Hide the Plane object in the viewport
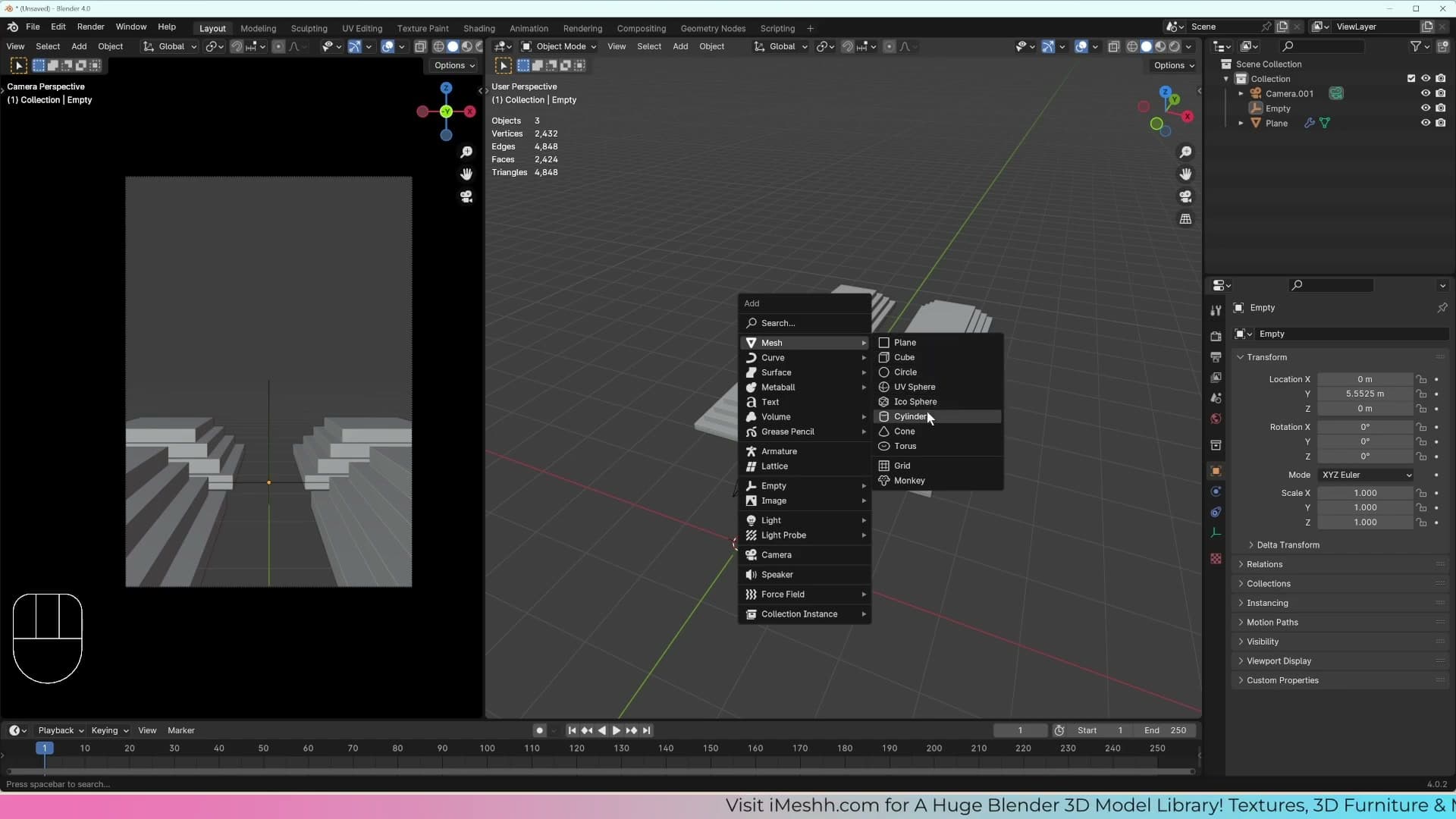 tap(1426, 123)
